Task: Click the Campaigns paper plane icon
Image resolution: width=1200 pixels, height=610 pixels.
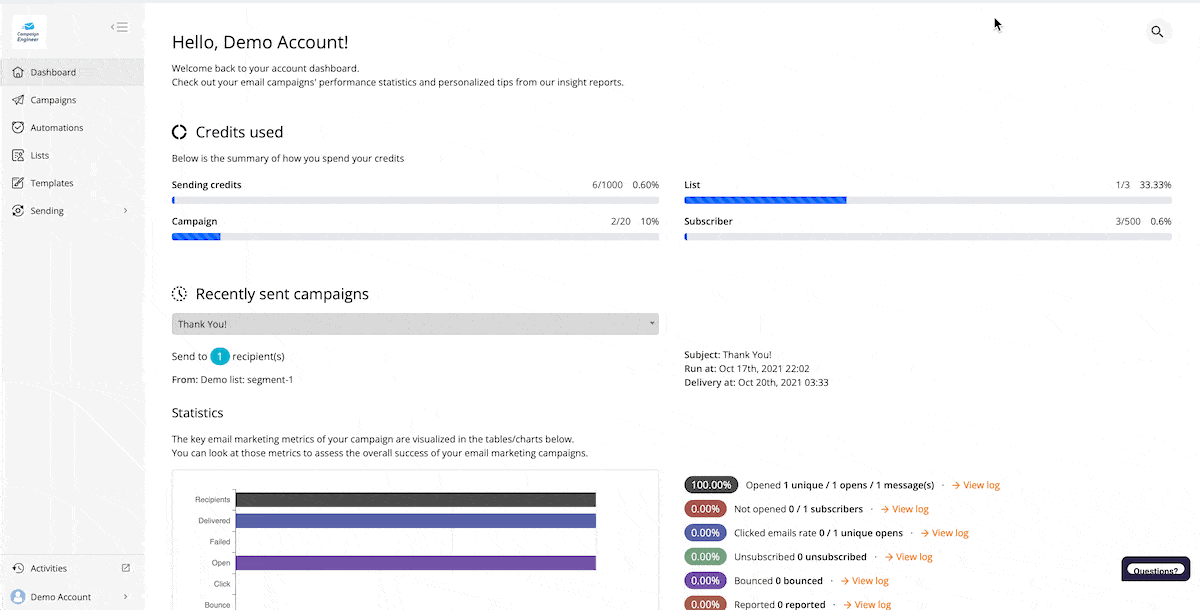Action: click(18, 100)
